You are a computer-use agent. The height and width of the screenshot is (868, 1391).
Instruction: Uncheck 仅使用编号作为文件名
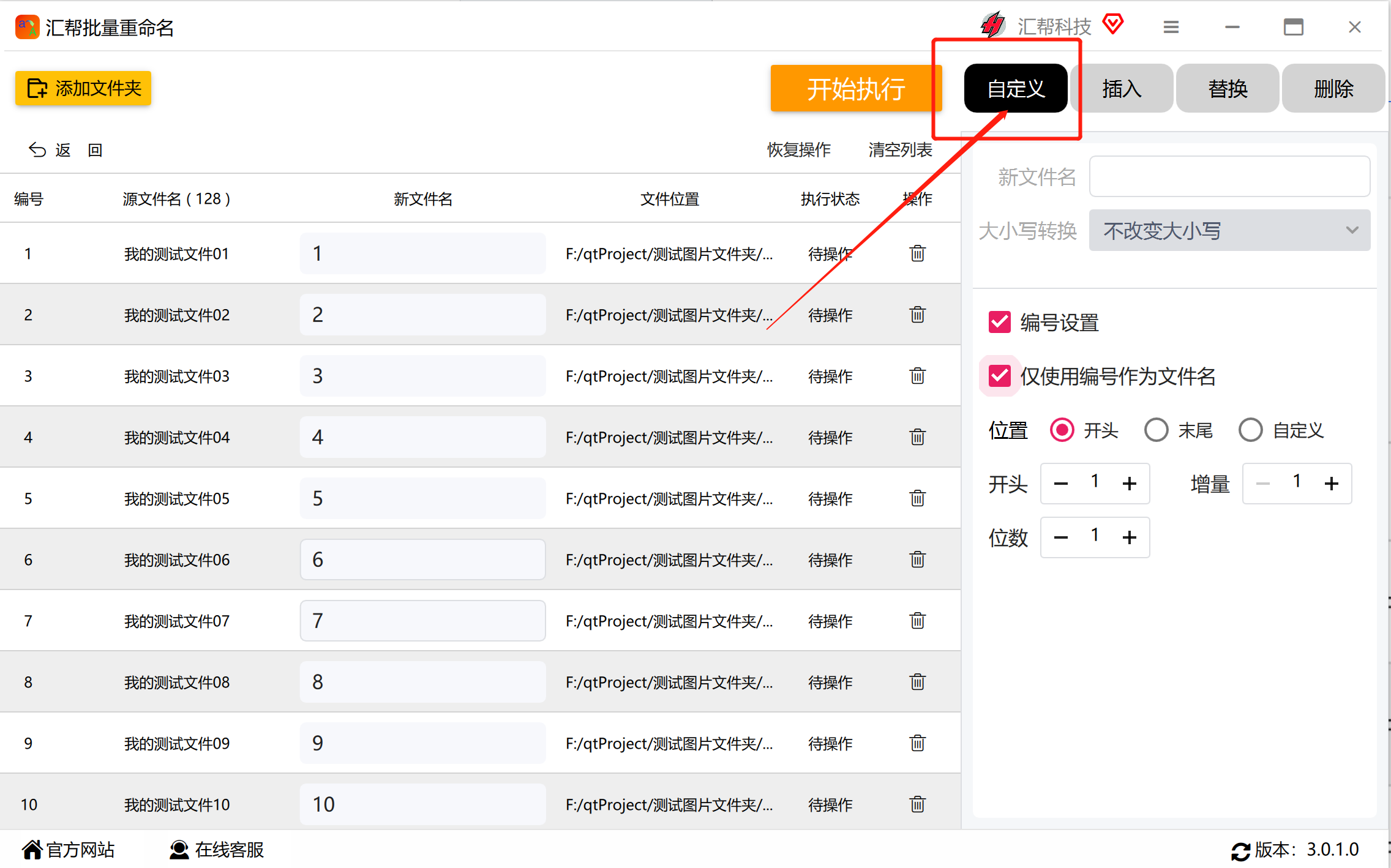pos(1000,375)
